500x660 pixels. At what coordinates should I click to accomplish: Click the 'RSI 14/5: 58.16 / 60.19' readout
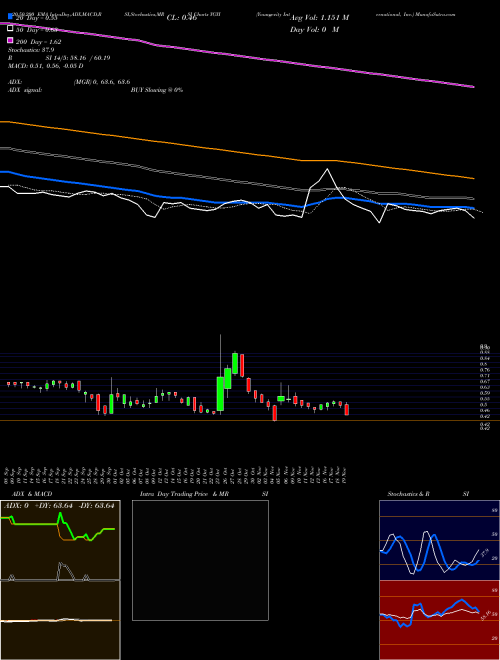59,58
